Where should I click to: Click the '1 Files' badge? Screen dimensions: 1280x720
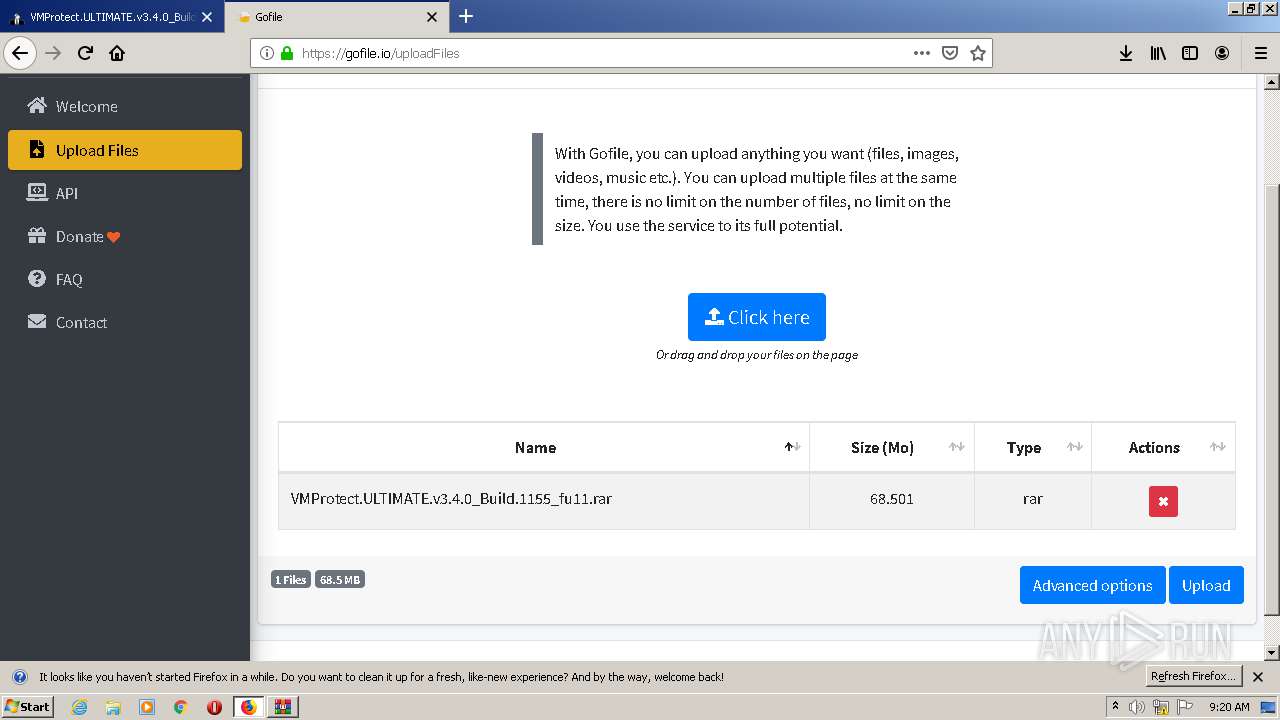(x=291, y=579)
